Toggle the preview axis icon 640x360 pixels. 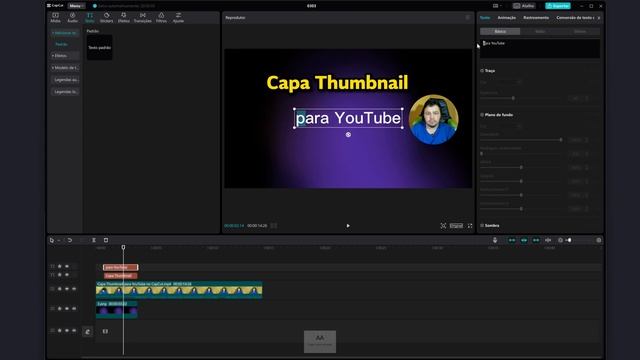click(x=548, y=240)
